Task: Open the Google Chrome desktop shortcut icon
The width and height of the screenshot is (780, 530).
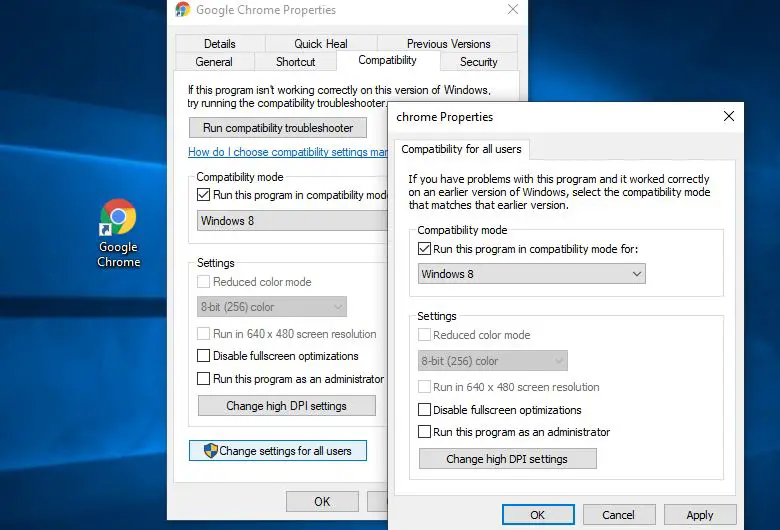Action: (x=118, y=233)
